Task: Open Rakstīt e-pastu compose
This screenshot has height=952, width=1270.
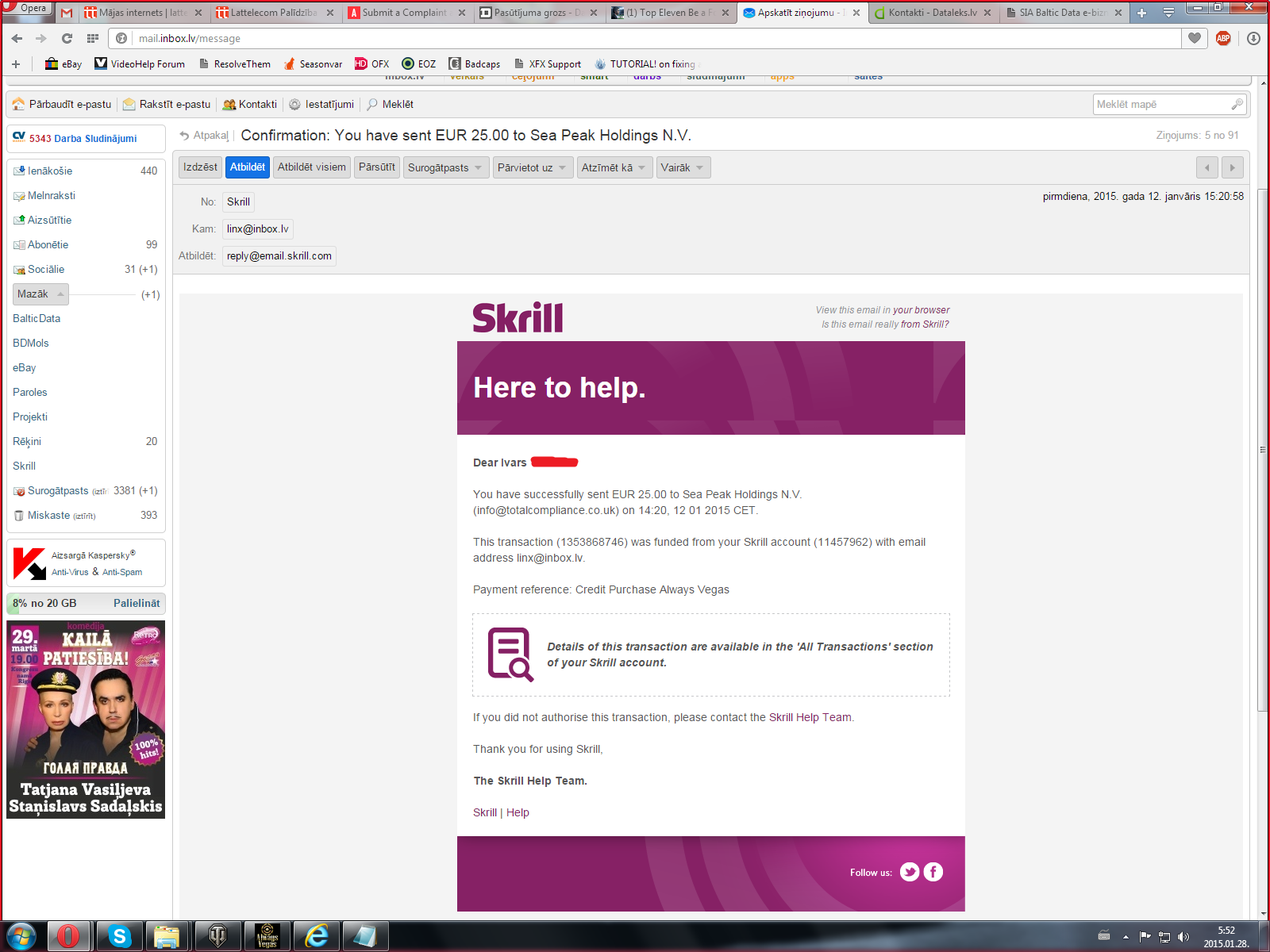Action: 167,104
